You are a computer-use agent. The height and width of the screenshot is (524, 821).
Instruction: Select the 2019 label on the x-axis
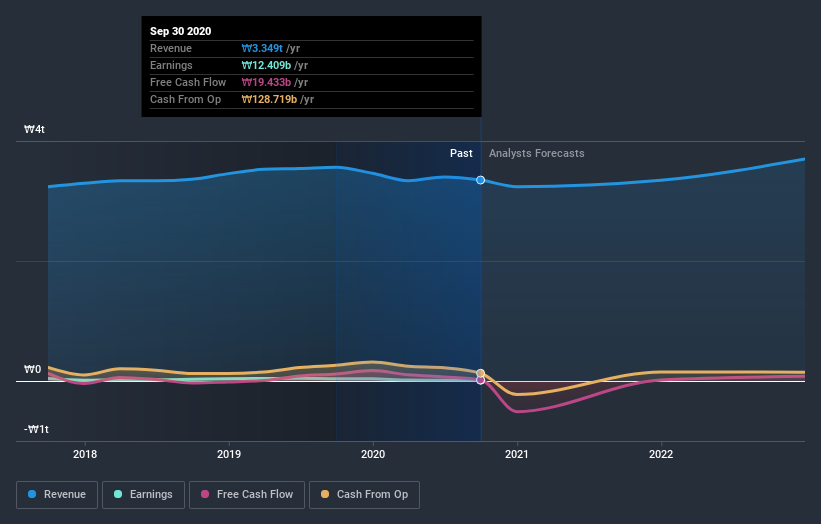click(x=229, y=454)
